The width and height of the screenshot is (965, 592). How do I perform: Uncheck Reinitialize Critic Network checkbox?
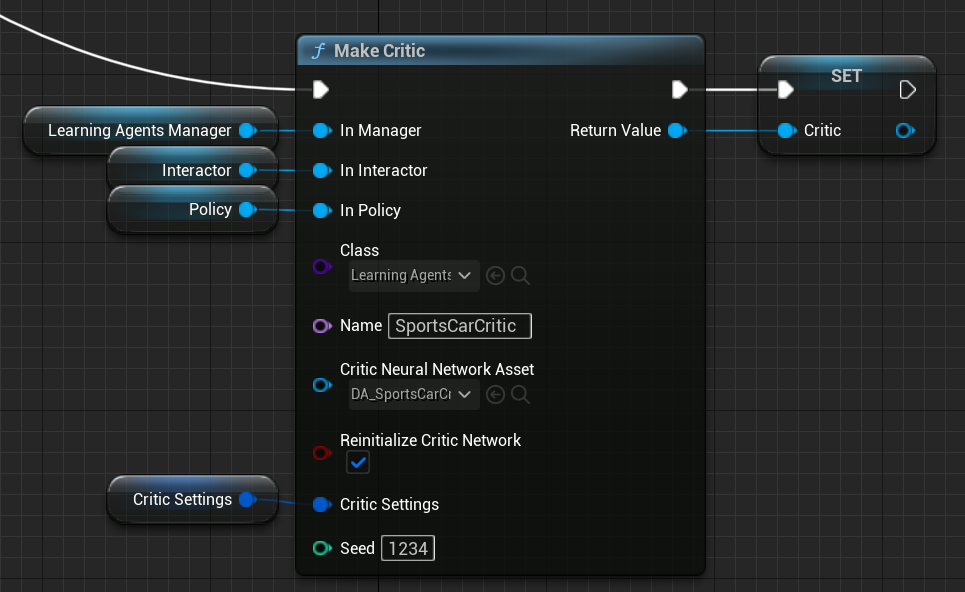(x=358, y=462)
